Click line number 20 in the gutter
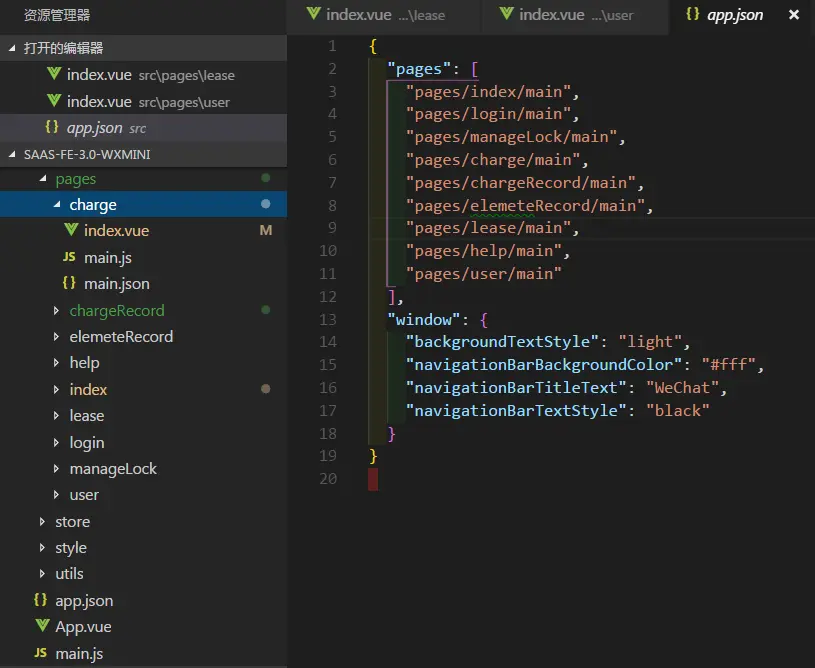The height and width of the screenshot is (668, 815). coord(328,478)
